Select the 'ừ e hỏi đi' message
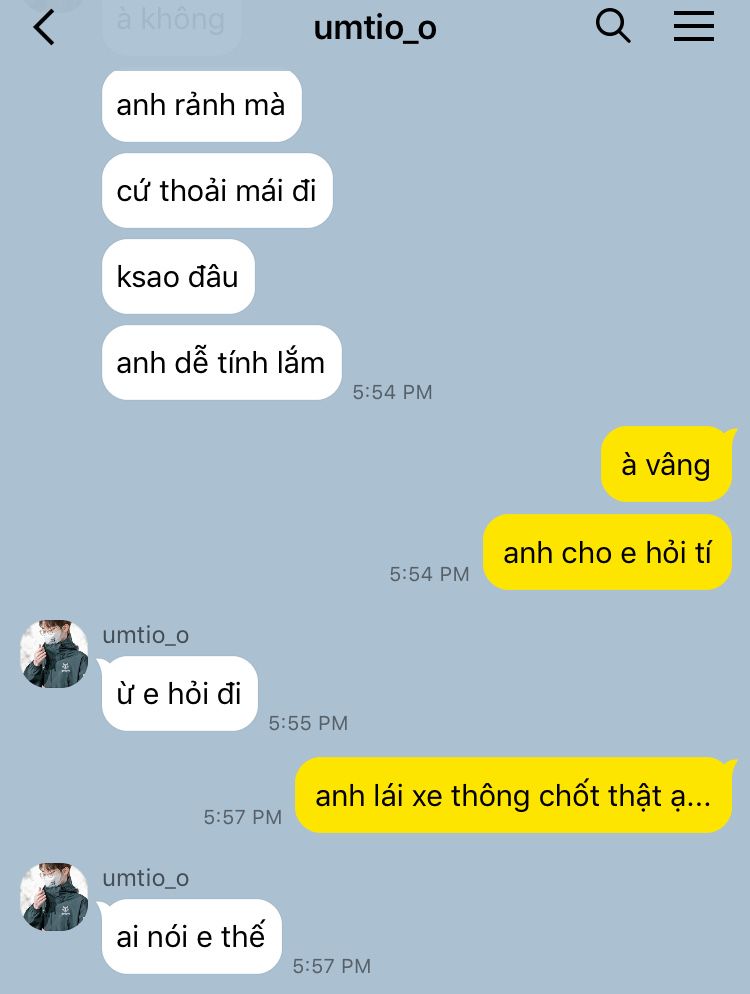 [179, 694]
